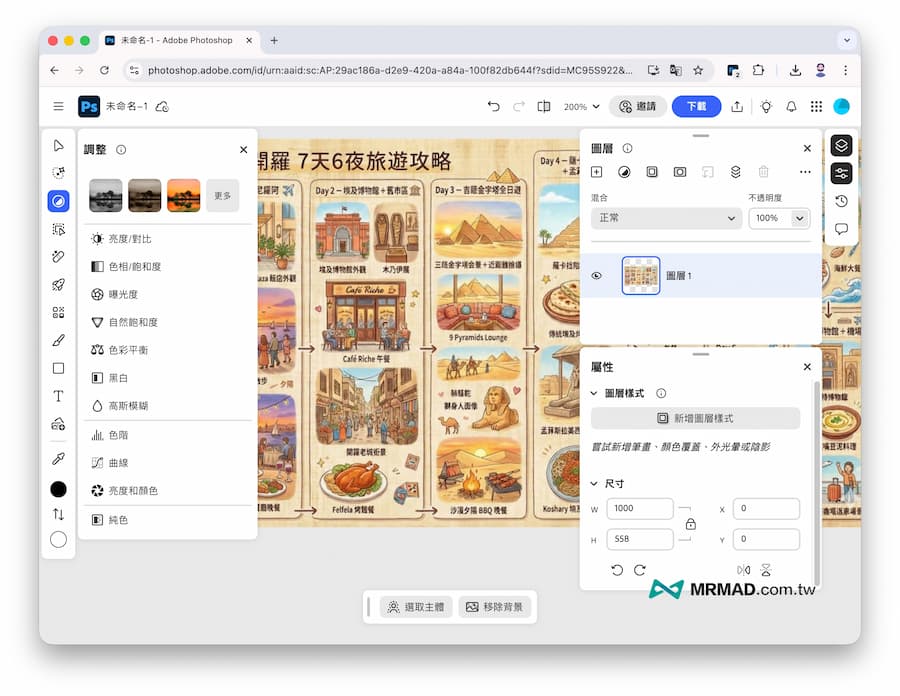Click the black foreground color swatch
The width and height of the screenshot is (900, 696).
(x=58, y=488)
